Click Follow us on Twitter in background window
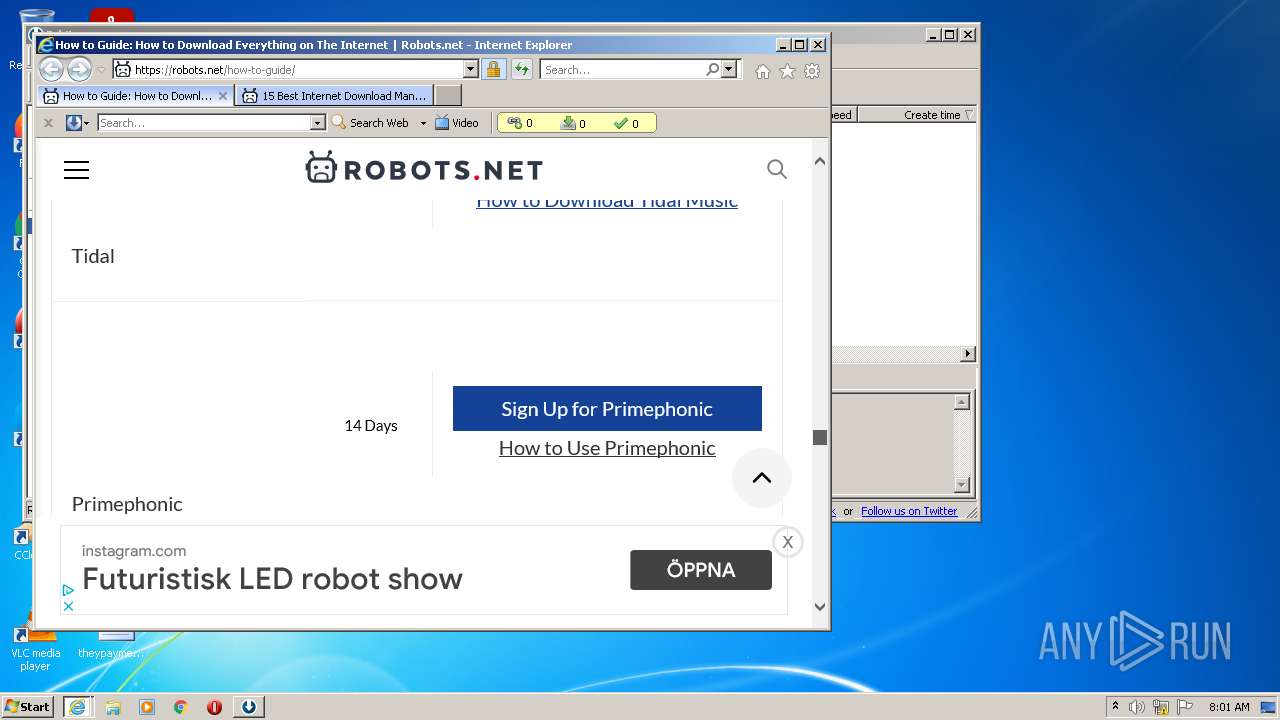Image resolution: width=1280 pixels, height=720 pixels. pyautogui.click(x=909, y=511)
